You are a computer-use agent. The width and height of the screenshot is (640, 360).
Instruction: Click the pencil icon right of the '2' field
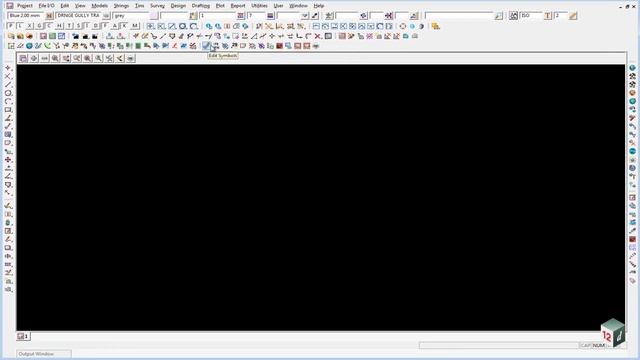(x=573, y=16)
